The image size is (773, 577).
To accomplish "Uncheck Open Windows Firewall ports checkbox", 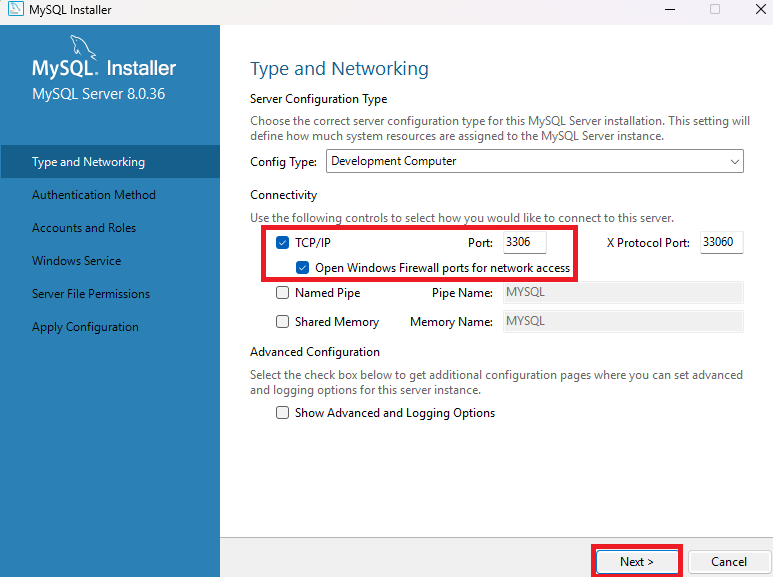I will (302, 268).
